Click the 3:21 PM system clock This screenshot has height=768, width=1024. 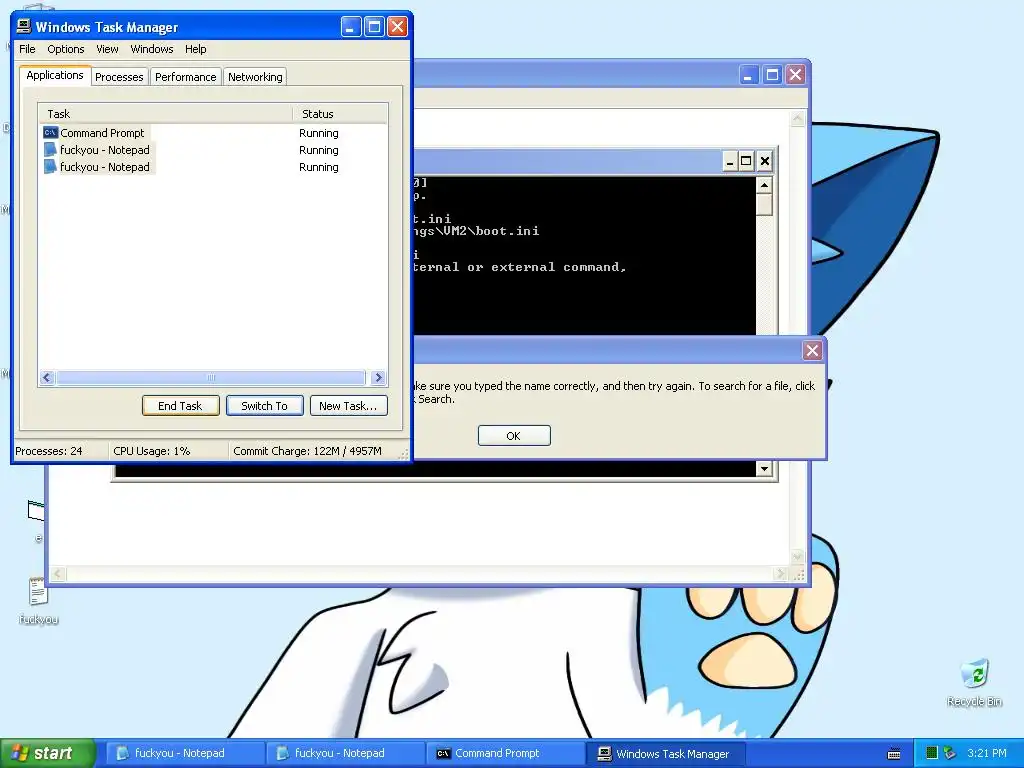point(987,753)
